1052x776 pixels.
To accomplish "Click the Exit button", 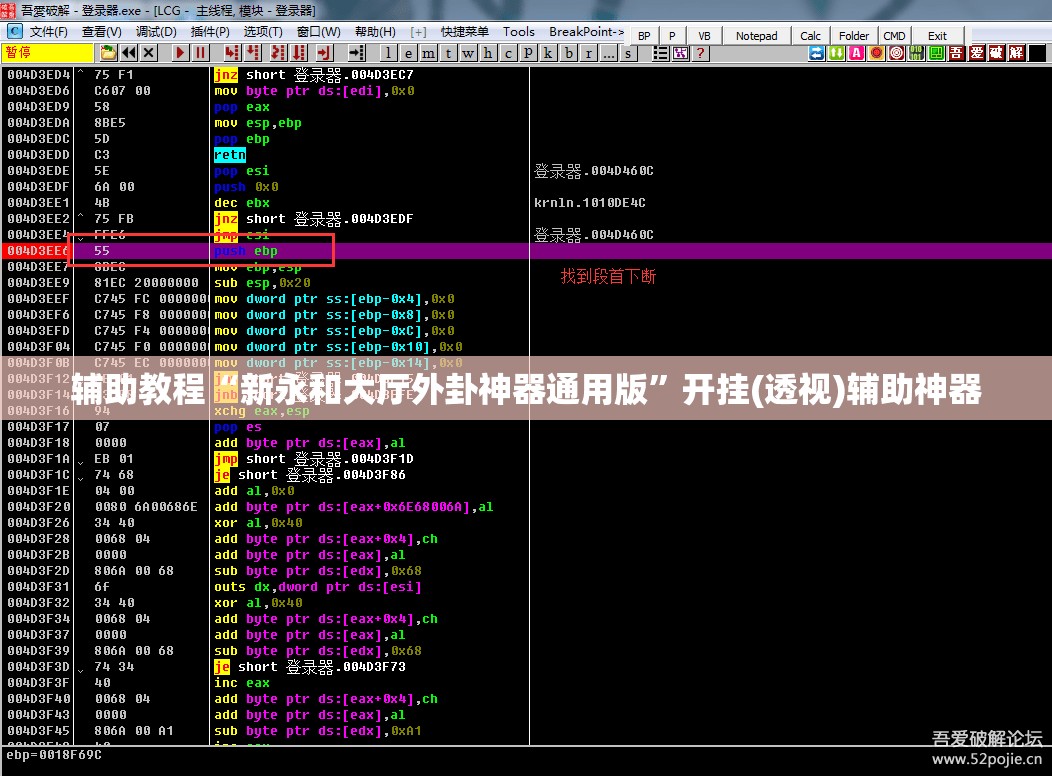I will click(937, 36).
